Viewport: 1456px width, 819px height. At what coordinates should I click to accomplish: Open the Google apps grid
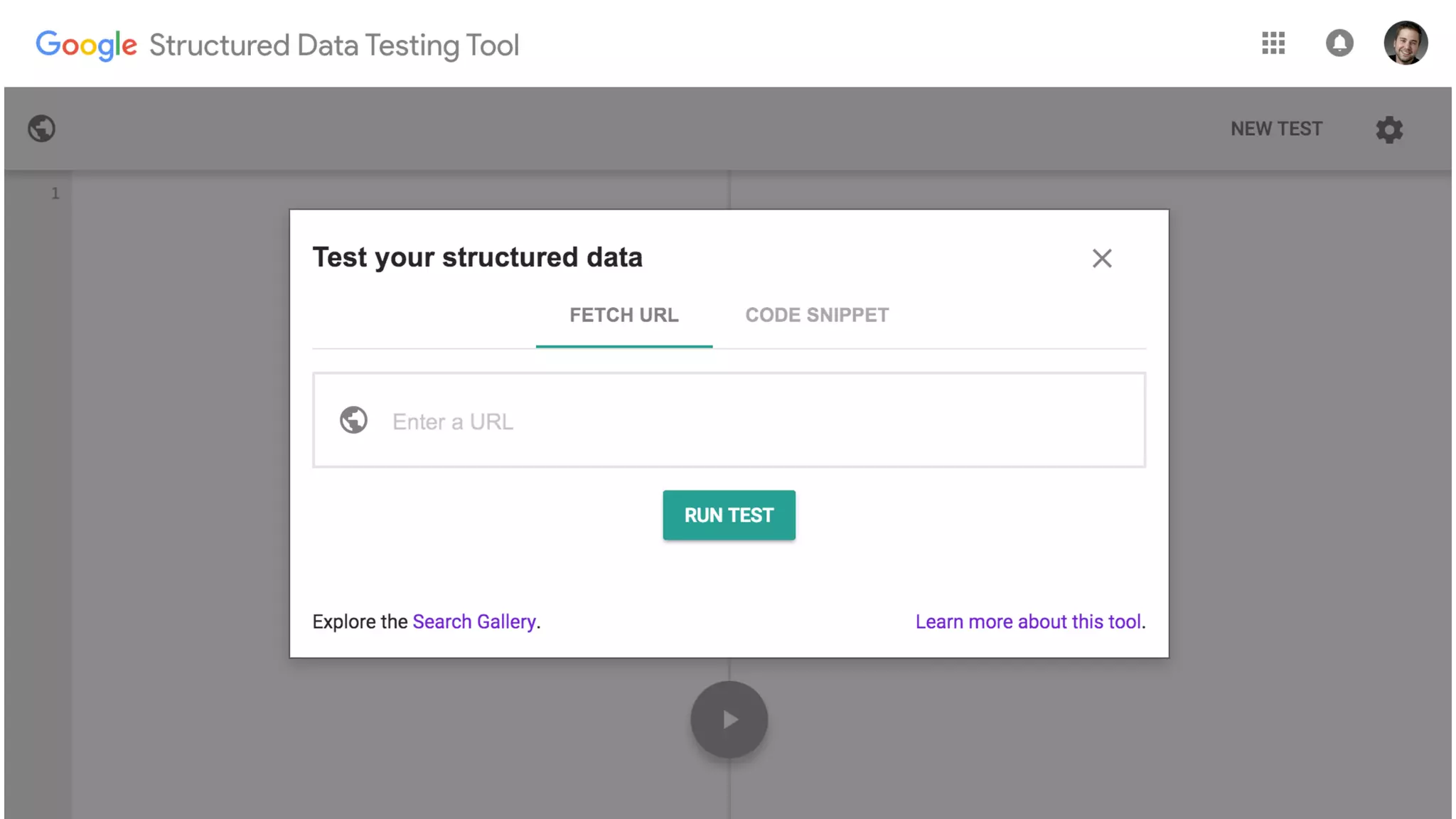(1273, 43)
